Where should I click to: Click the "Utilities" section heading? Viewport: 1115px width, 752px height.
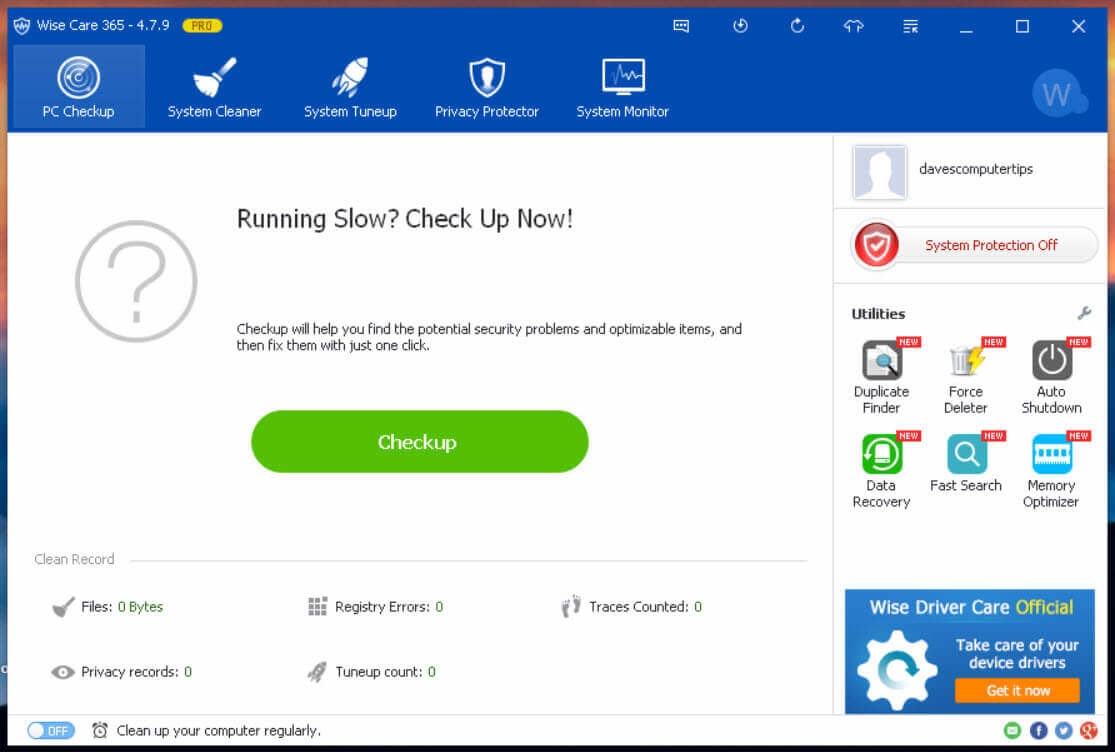coord(878,313)
